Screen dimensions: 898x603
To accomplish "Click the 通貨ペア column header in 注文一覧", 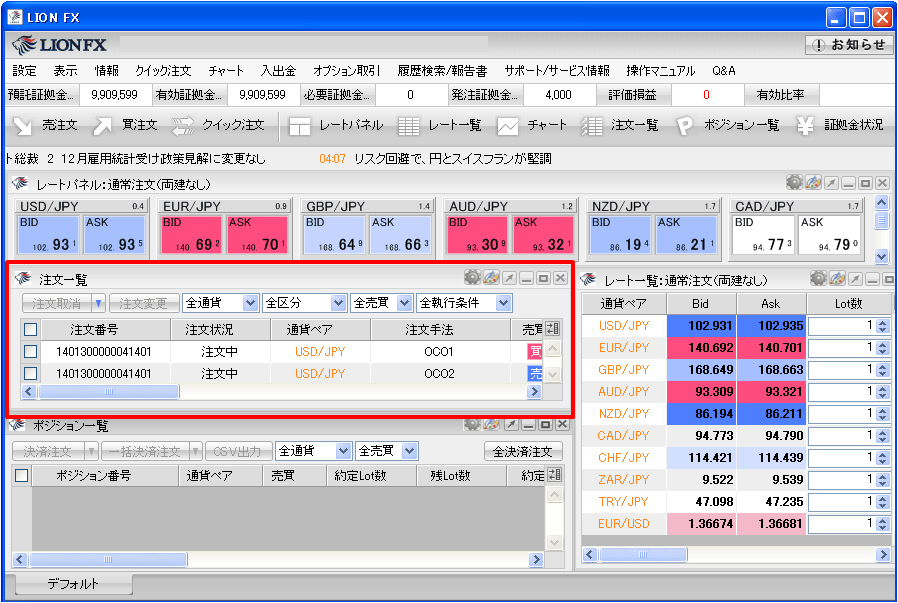I will pyautogui.click(x=321, y=330).
